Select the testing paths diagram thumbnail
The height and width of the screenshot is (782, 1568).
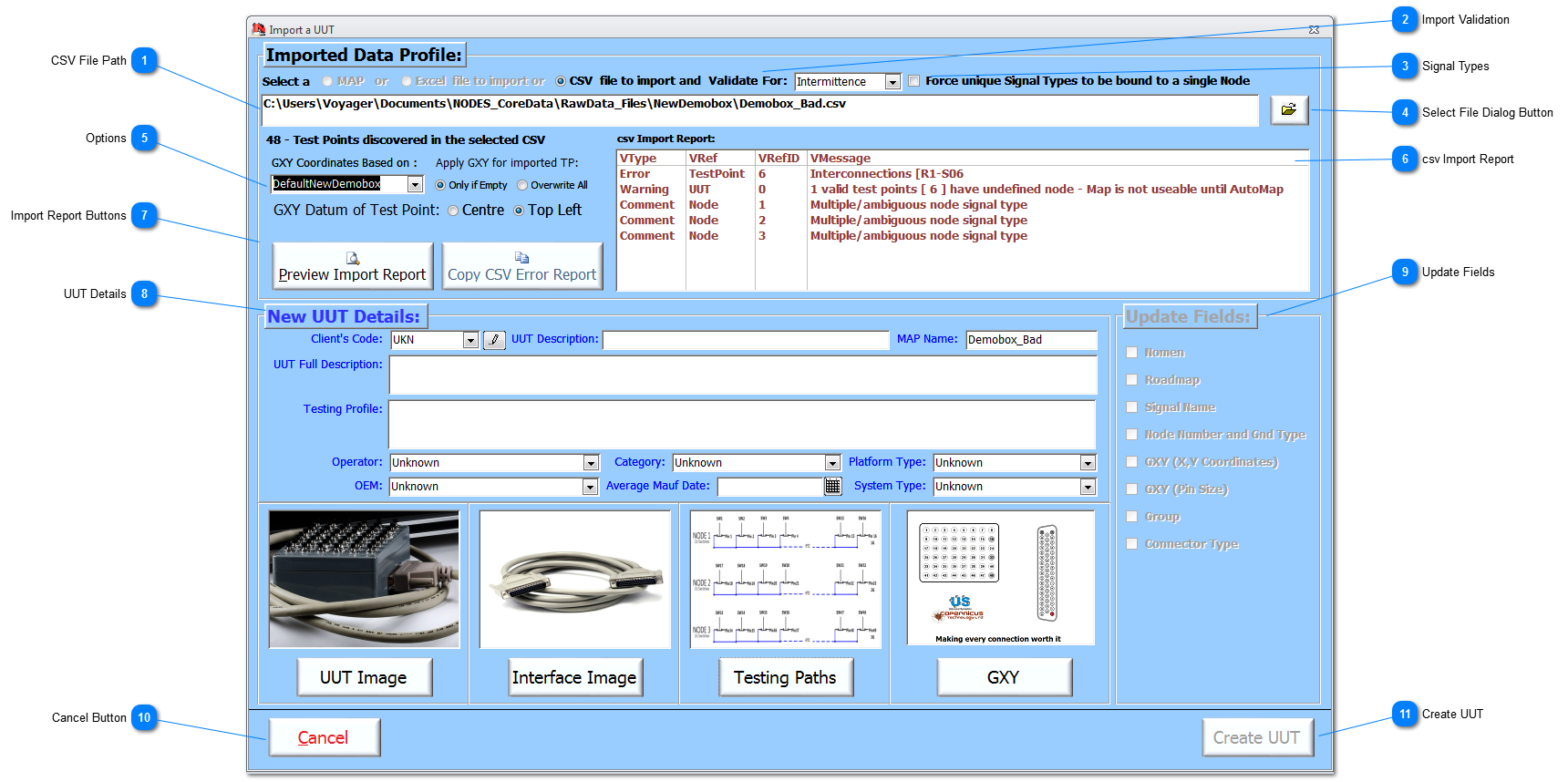(786, 580)
